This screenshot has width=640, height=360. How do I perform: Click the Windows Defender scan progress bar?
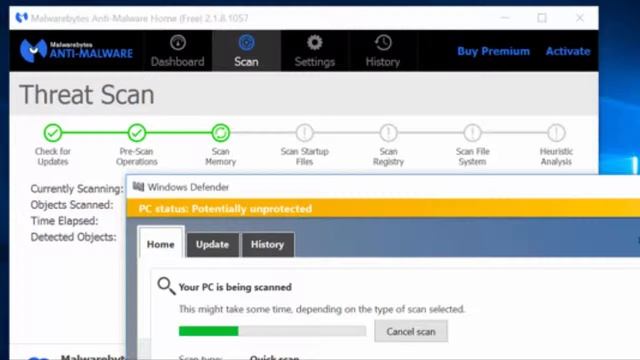point(272,331)
